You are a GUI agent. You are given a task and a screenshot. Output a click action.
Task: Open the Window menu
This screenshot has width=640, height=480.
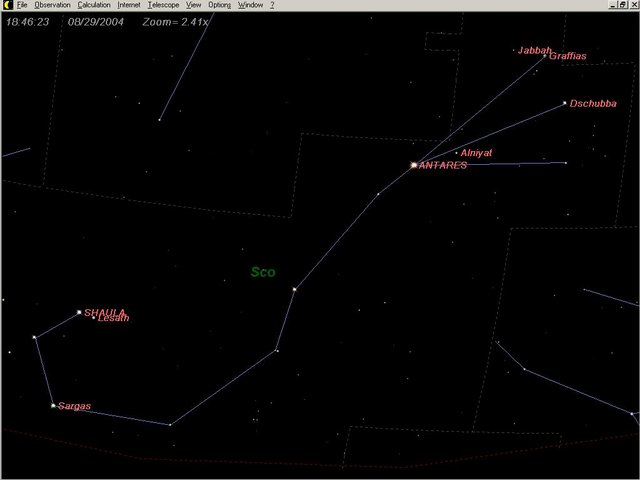(x=250, y=5)
